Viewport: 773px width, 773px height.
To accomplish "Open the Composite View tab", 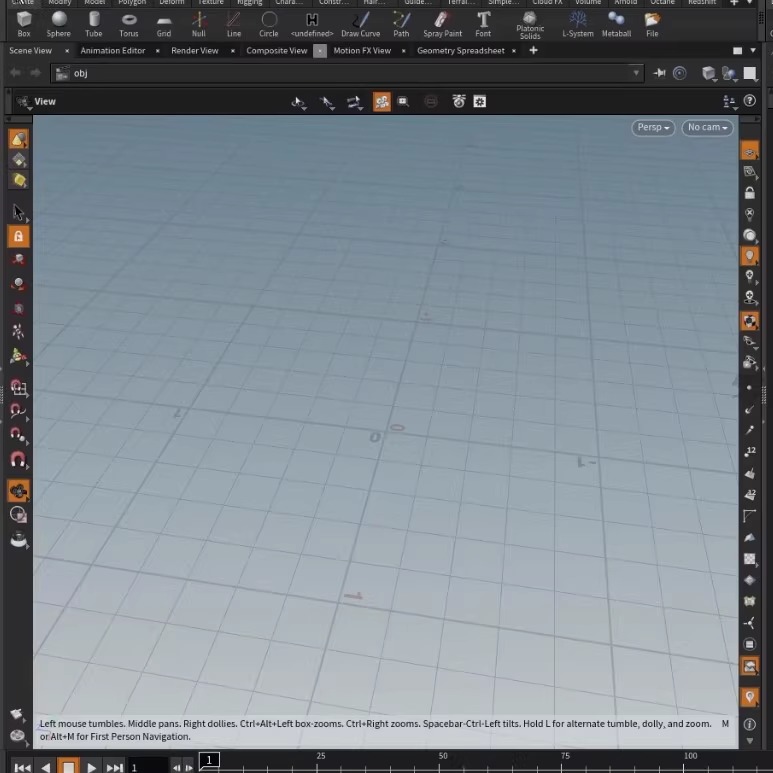I will pyautogui.click(x=277, y=51).
